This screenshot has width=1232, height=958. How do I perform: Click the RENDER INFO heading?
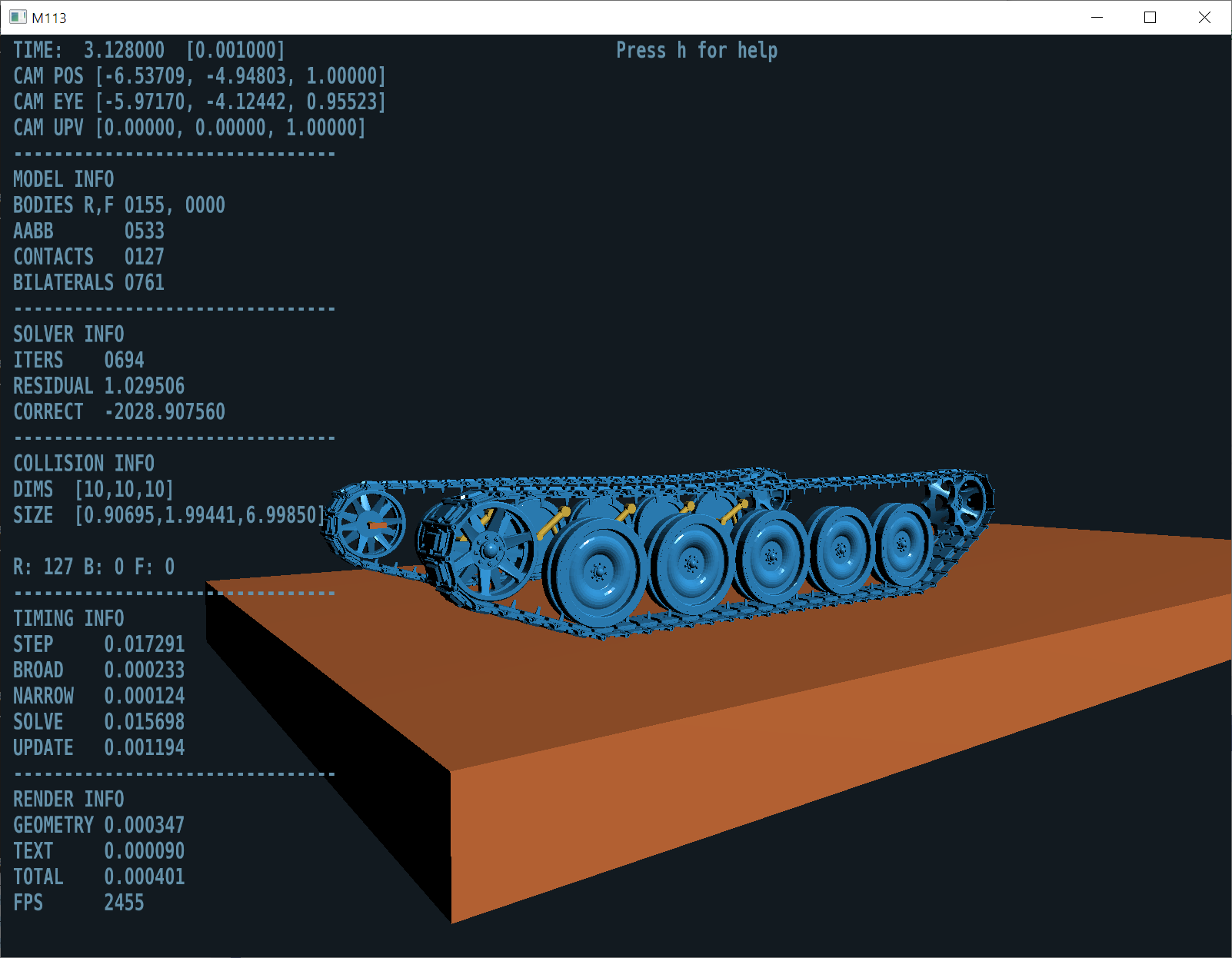pyautogui.click(x=68, y=800)
